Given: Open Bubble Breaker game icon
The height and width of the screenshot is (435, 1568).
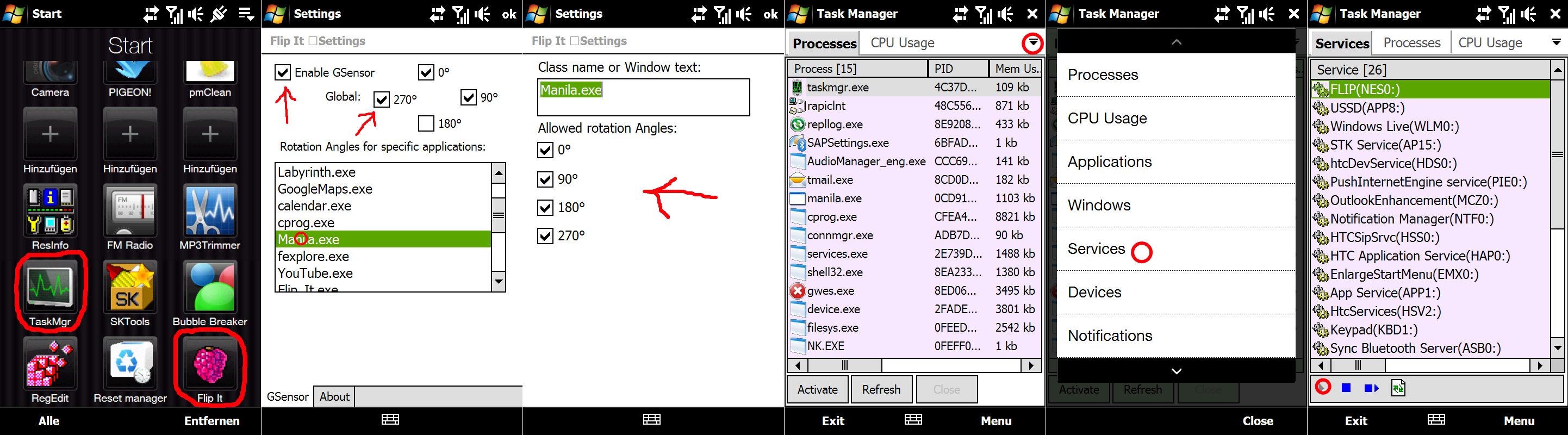Looking at the screenshot, I should click(x=210, y=286).
